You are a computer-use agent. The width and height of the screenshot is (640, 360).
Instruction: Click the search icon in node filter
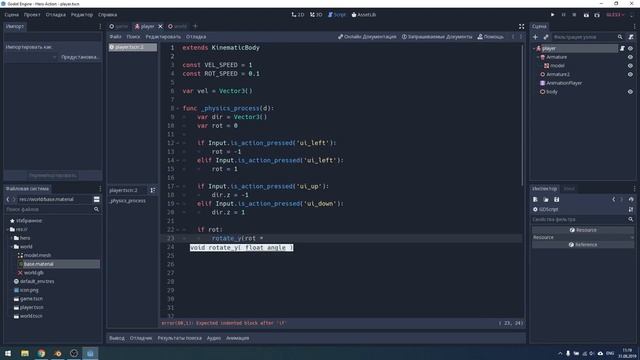point(620,37)
